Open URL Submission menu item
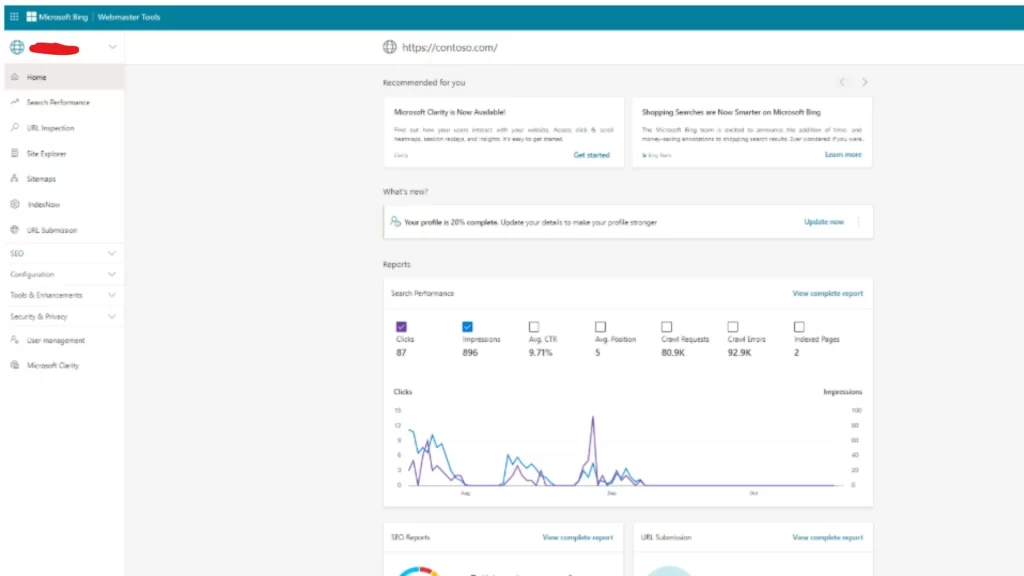 tap(64, 230)
